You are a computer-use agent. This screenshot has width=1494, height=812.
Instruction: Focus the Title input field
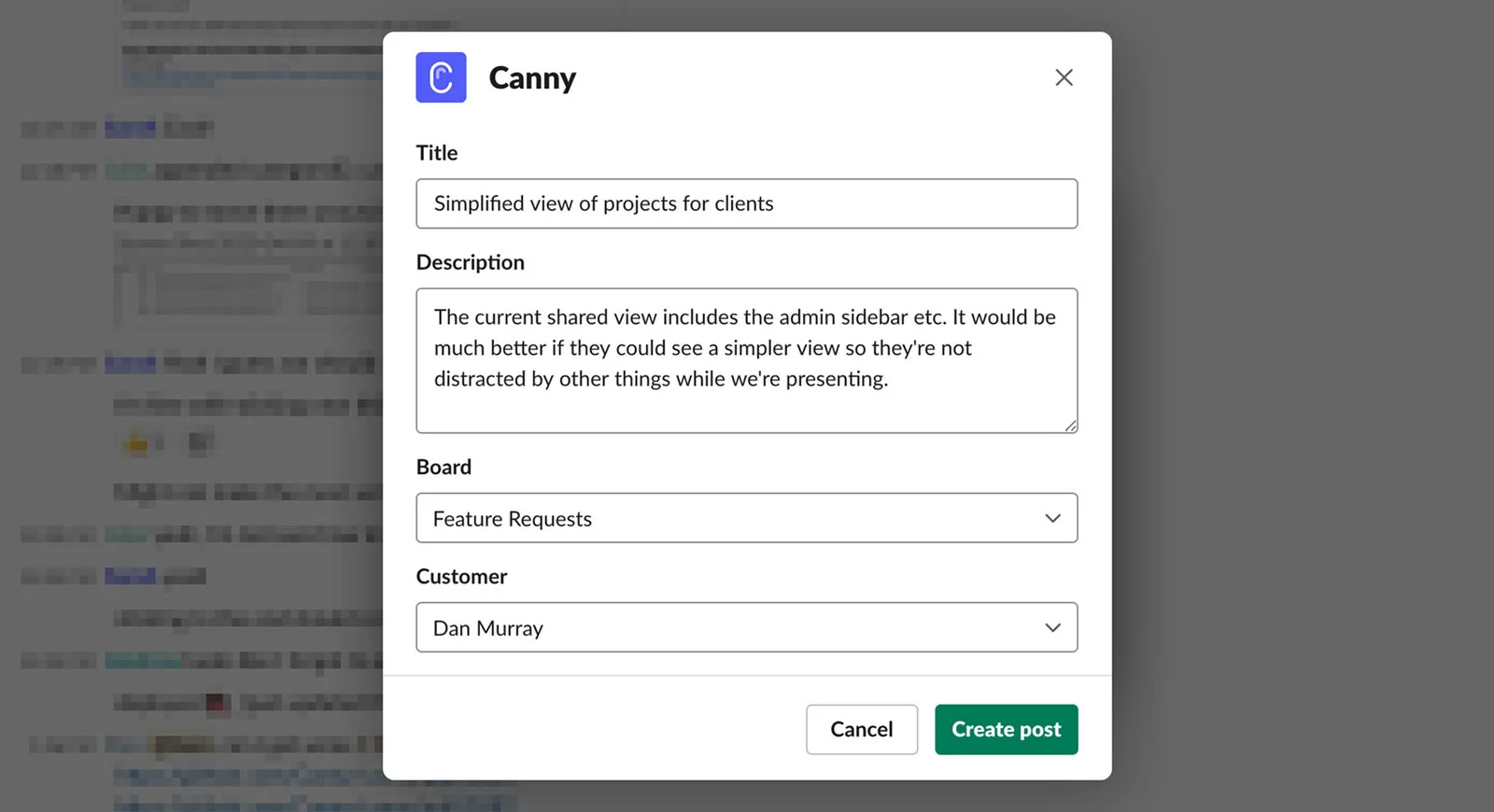pos(746,203)
